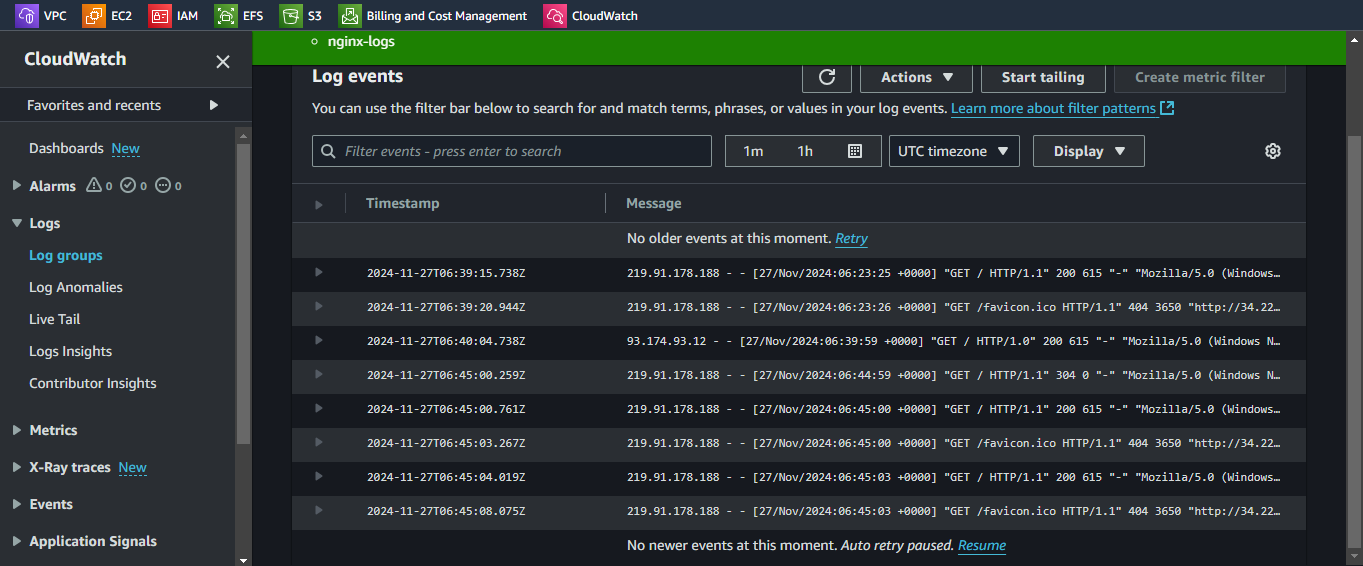Click the refresh log events icon

coord(826,77)
